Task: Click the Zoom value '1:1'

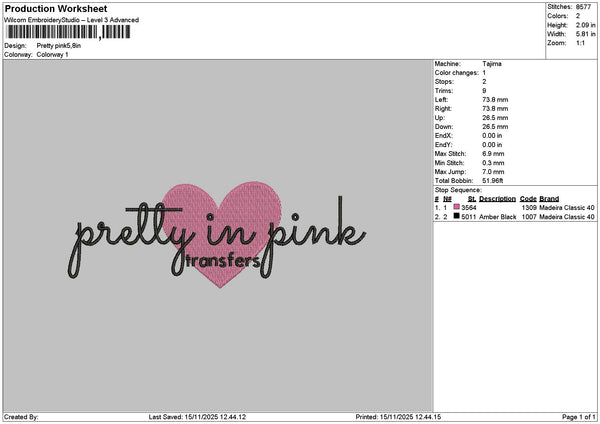Action: point(580,43)
